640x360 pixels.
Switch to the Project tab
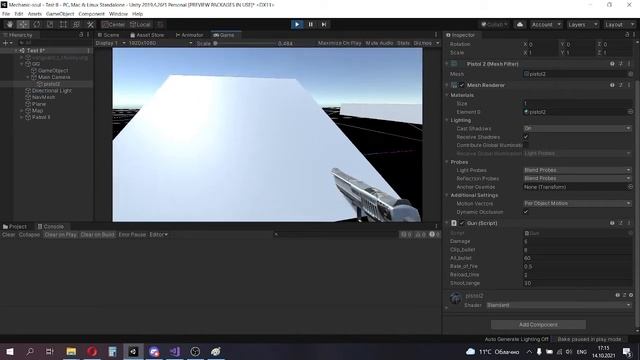click(15, 227)
